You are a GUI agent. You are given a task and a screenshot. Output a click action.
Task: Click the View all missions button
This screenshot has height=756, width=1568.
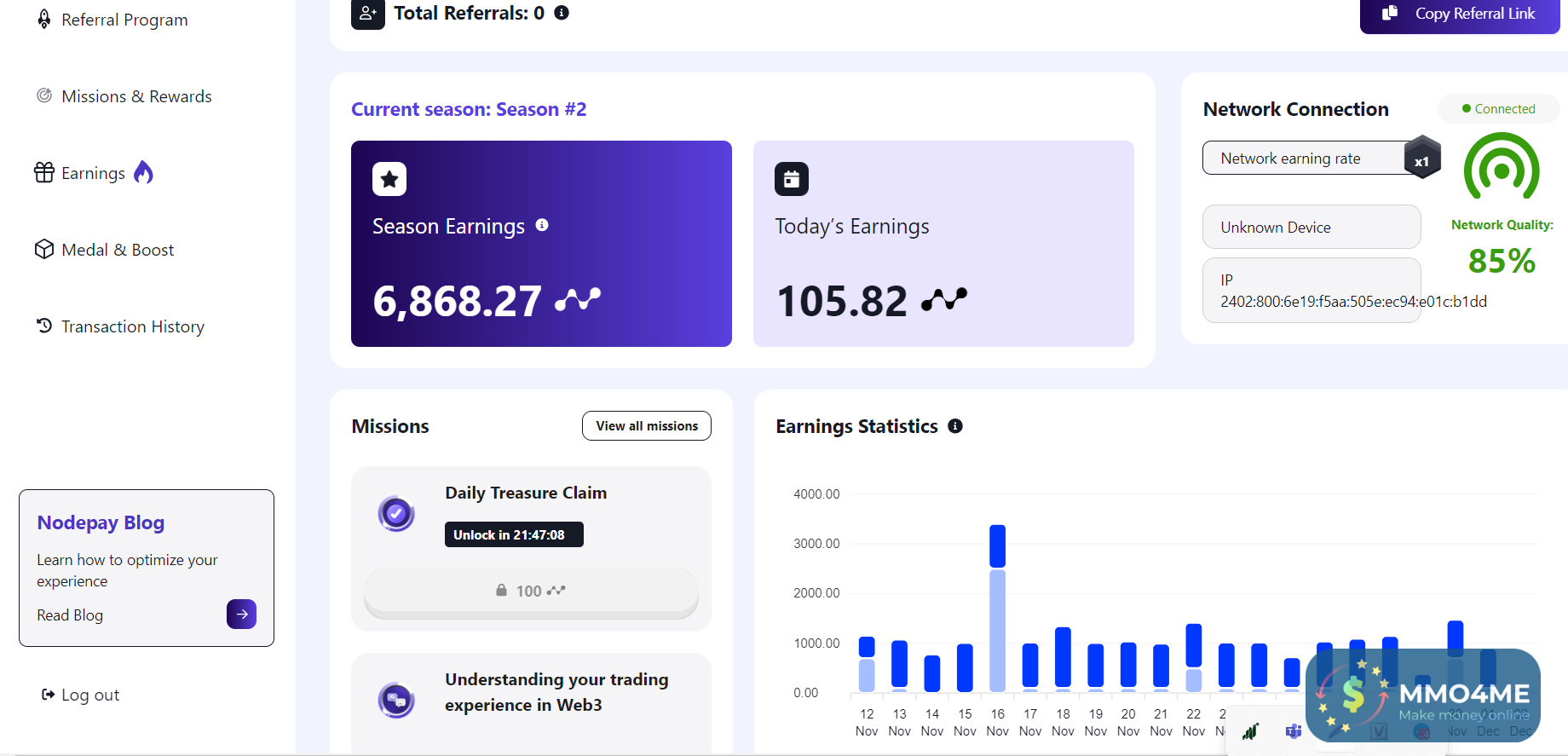647,426
